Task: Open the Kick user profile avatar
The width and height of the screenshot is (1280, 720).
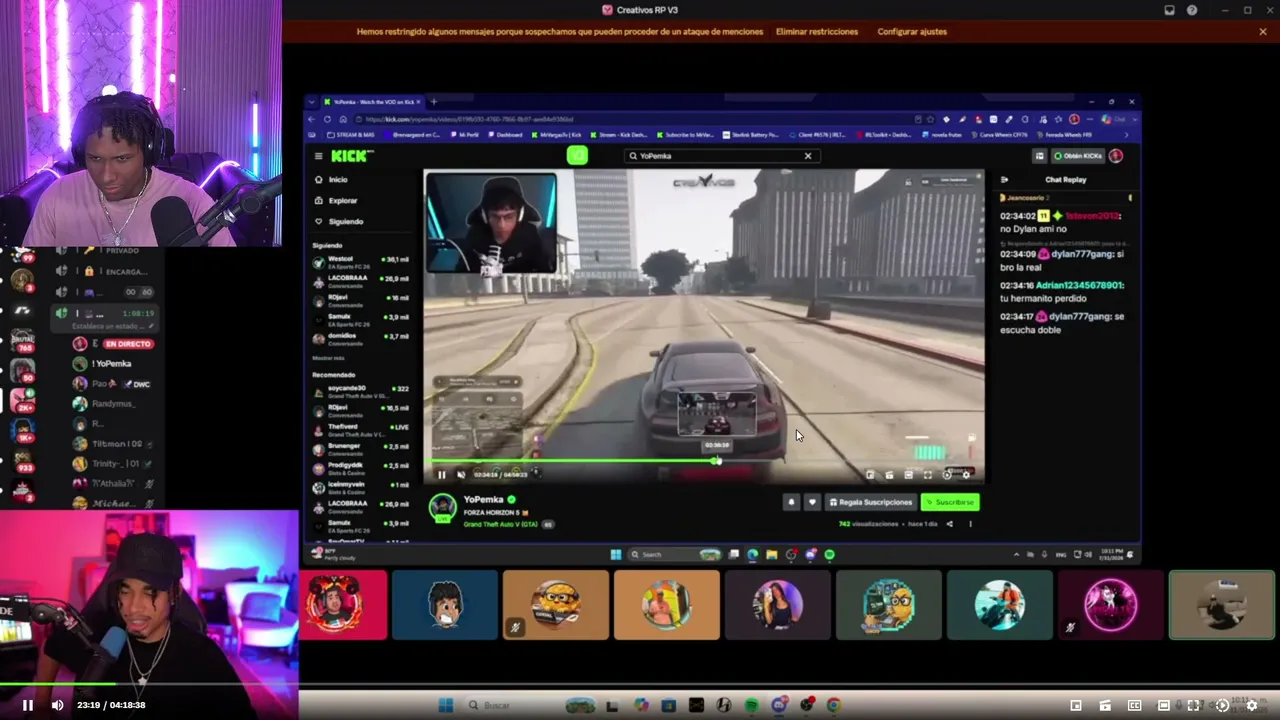Action: point(1116,156)
